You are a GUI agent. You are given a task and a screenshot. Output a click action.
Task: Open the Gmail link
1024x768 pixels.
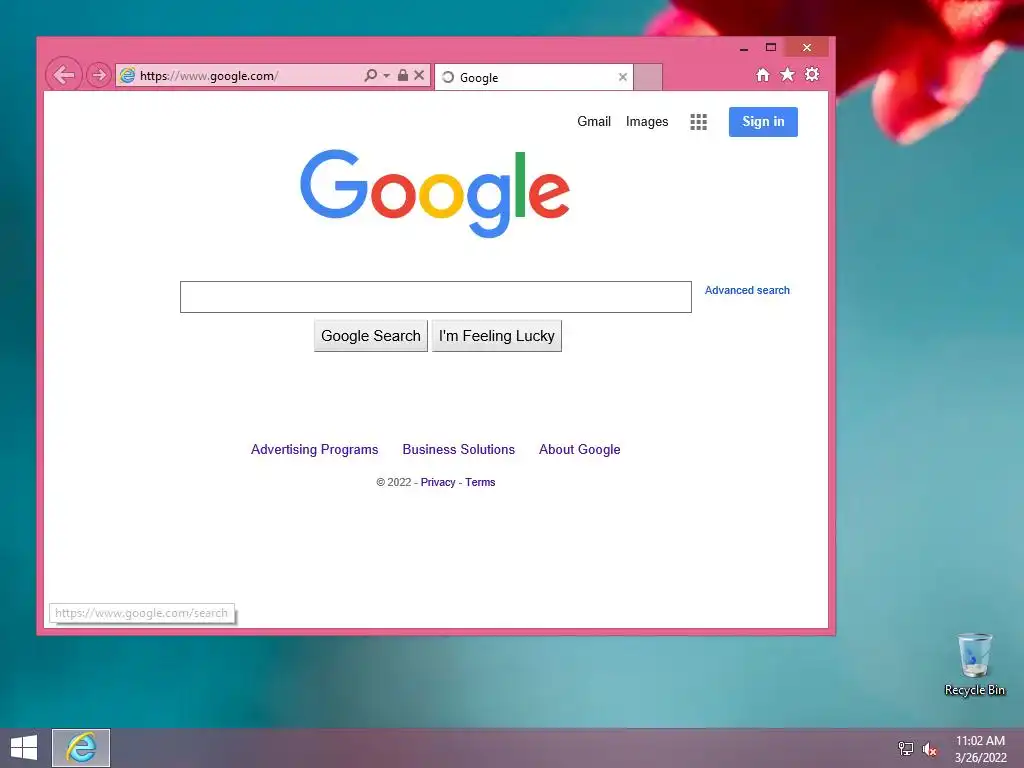point(594,121)
